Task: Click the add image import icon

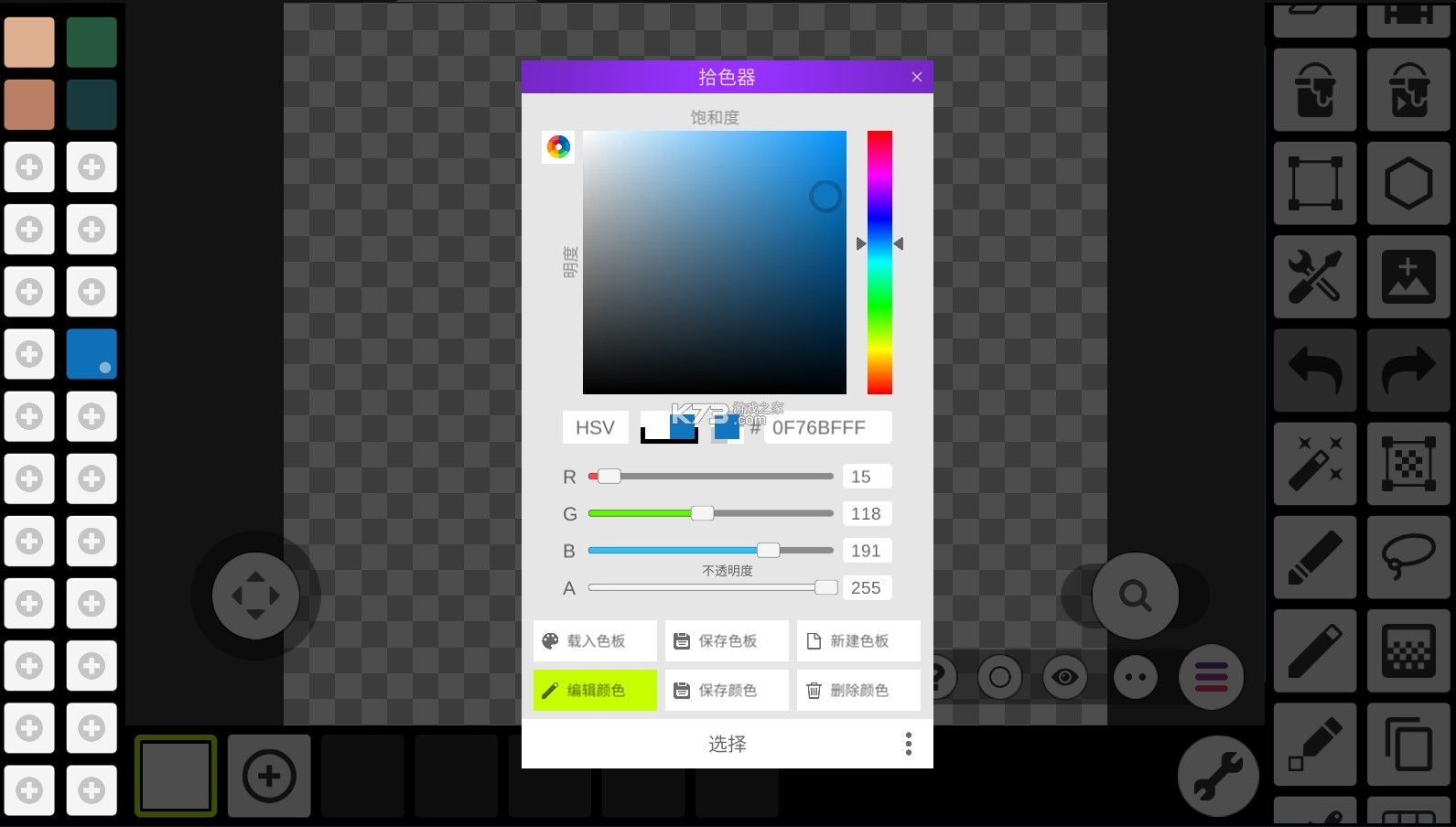Action: [x=1408, y=276]
